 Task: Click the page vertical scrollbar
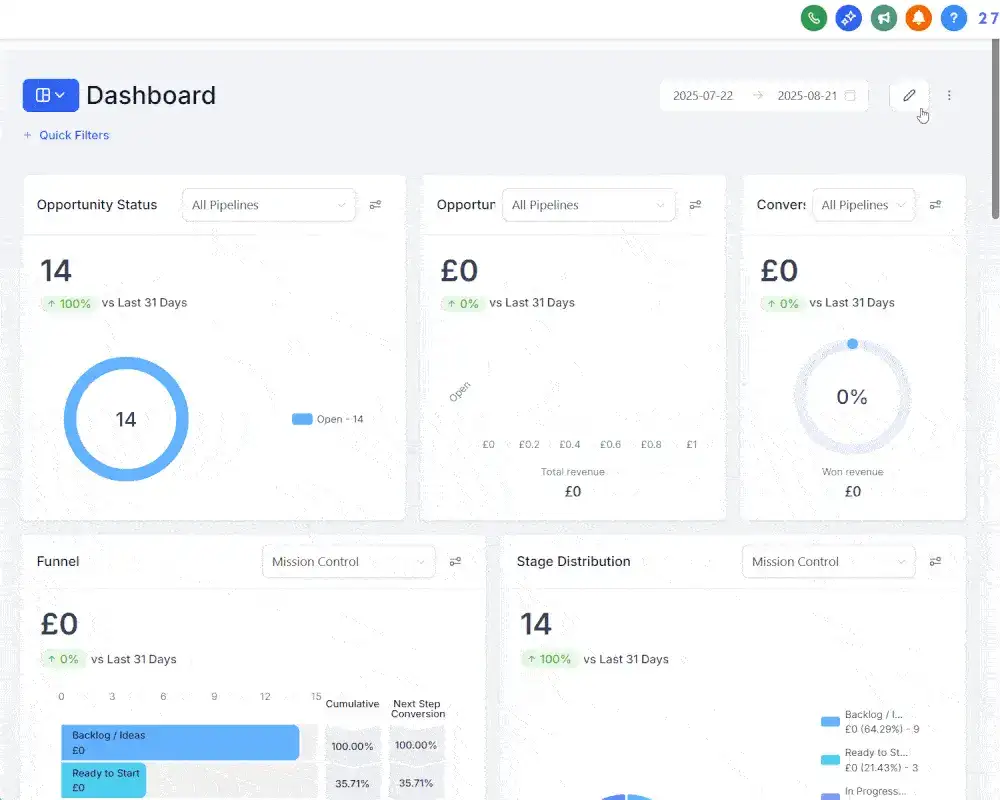coord(995,129)
